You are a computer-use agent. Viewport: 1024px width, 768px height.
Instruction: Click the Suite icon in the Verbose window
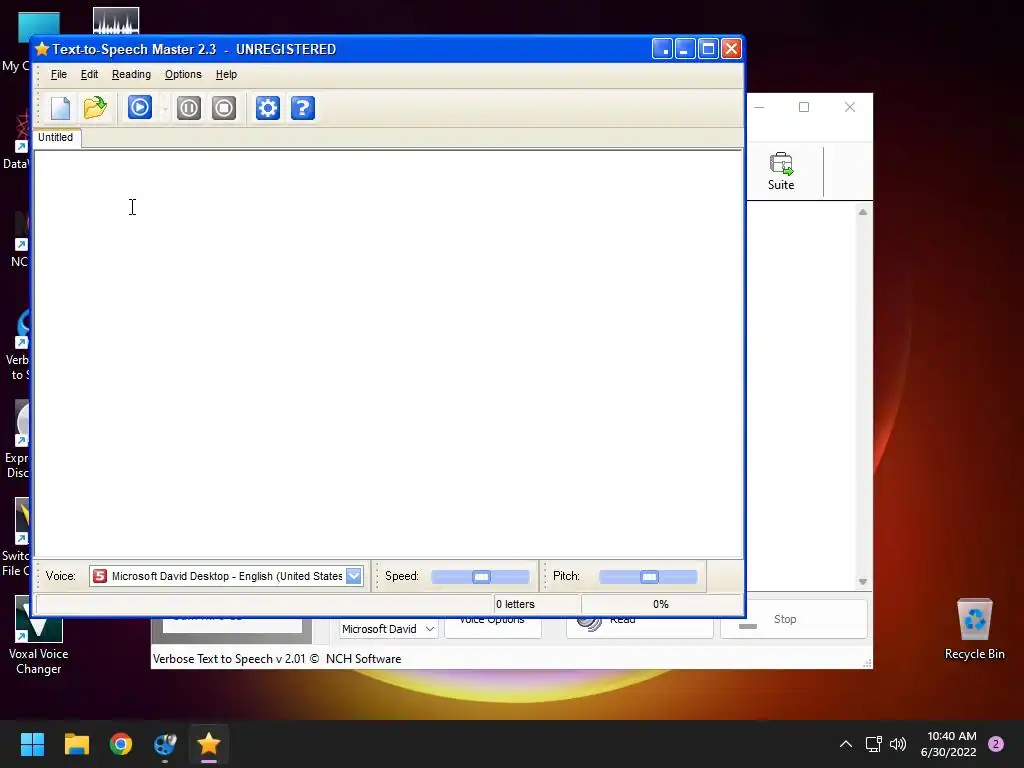pos(781,172)
